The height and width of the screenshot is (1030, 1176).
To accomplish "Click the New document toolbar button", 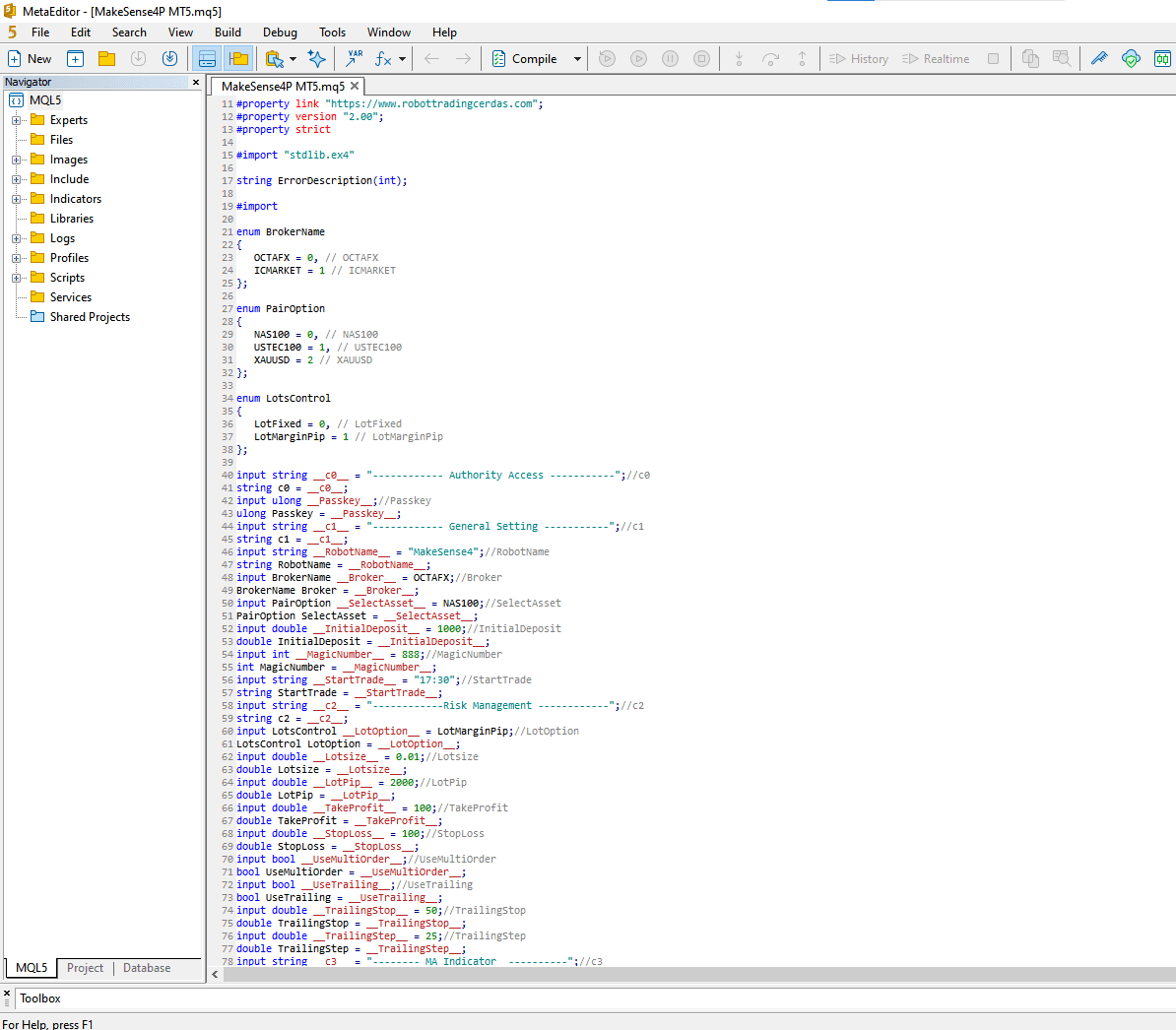I will [x=30, y=59].
